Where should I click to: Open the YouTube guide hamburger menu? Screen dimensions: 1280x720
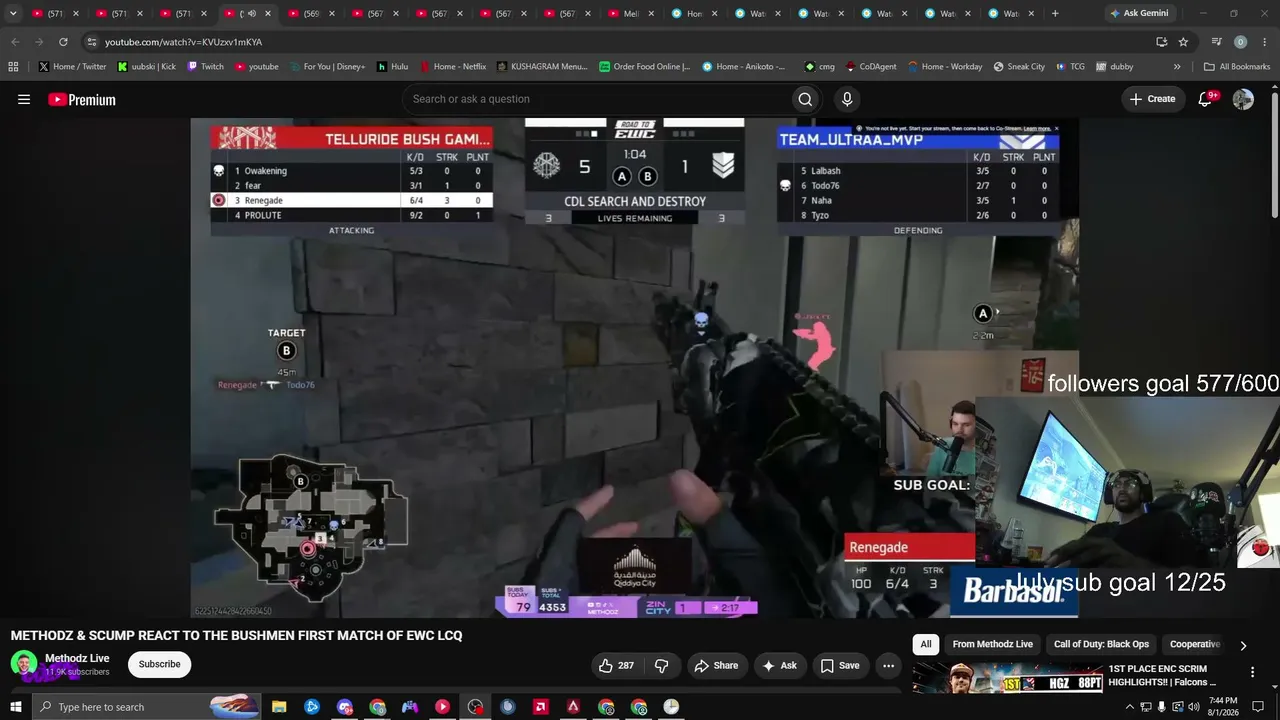pyautogui.click(x=24, y=99)
